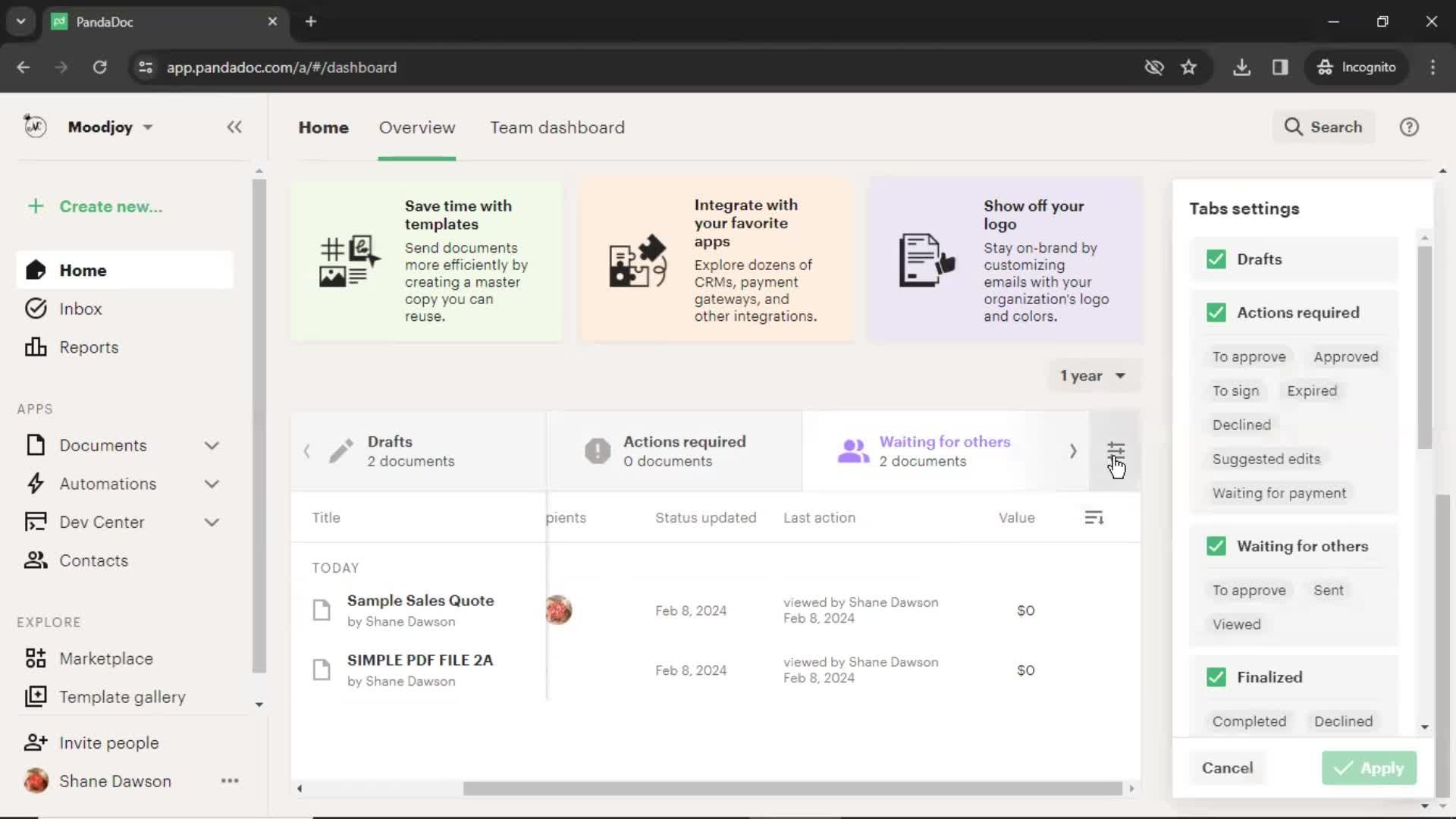Open the Marketplace
Image resolution: width=1456 pixels, height=819 pixels.
(x=106, y=658)
